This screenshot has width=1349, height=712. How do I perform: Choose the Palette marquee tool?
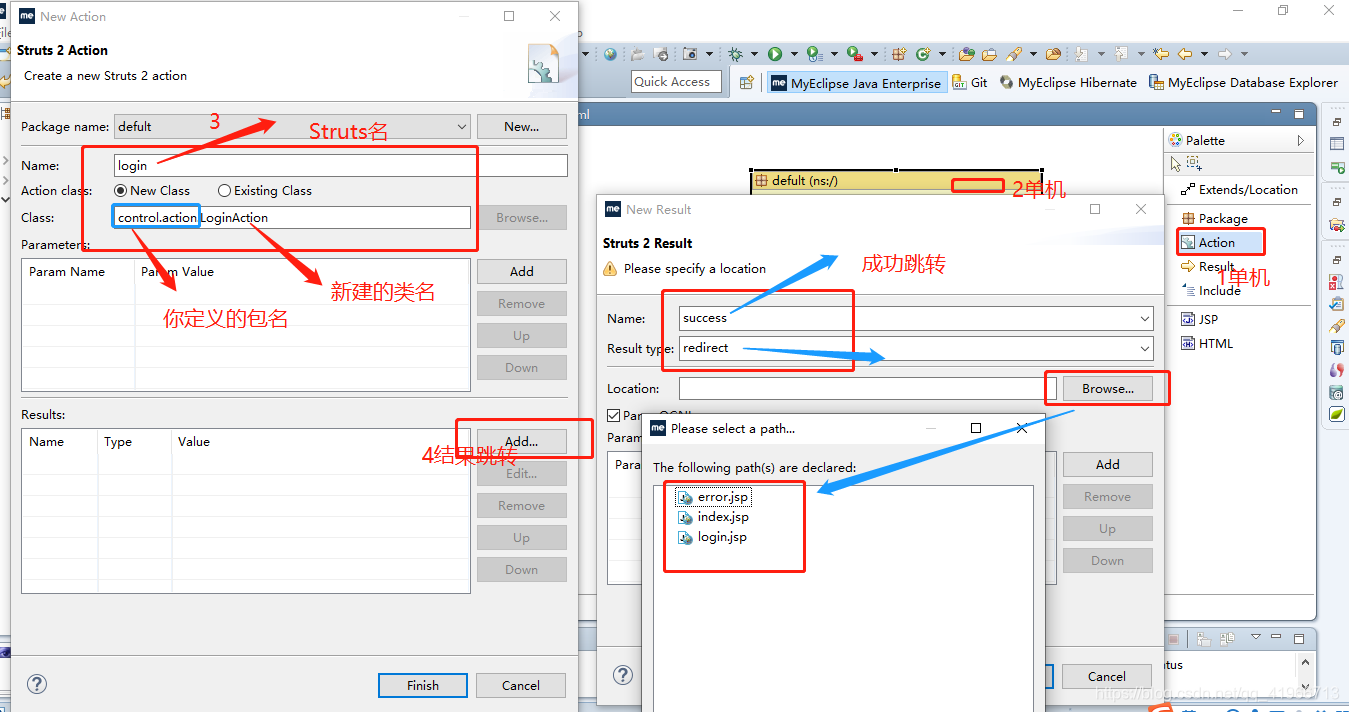[x=1194, y=163]
